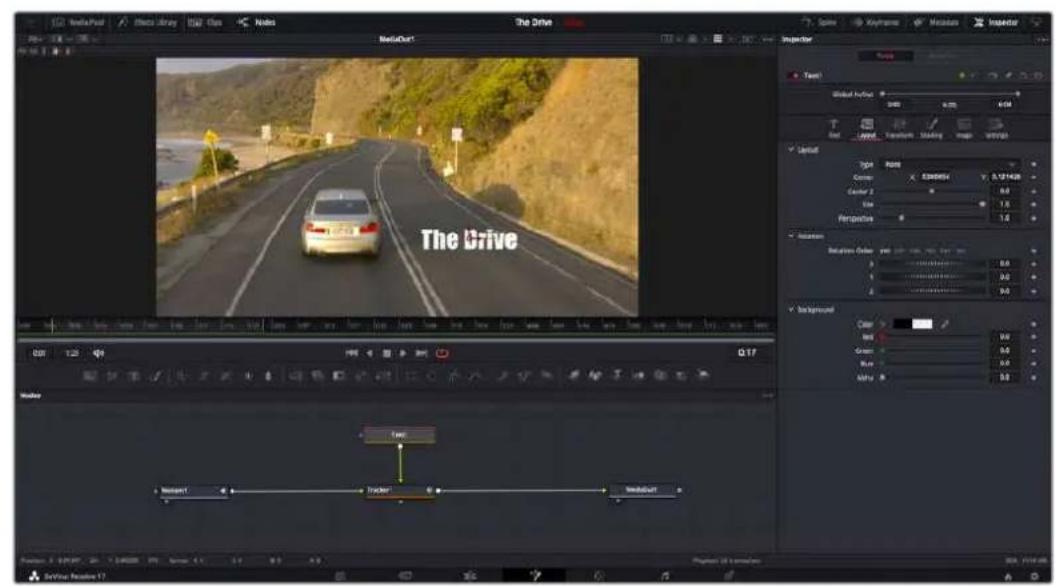The image size is (1056, 587).
Task: Pick background color with the eyedropper
Action: [x=945, y=324]
